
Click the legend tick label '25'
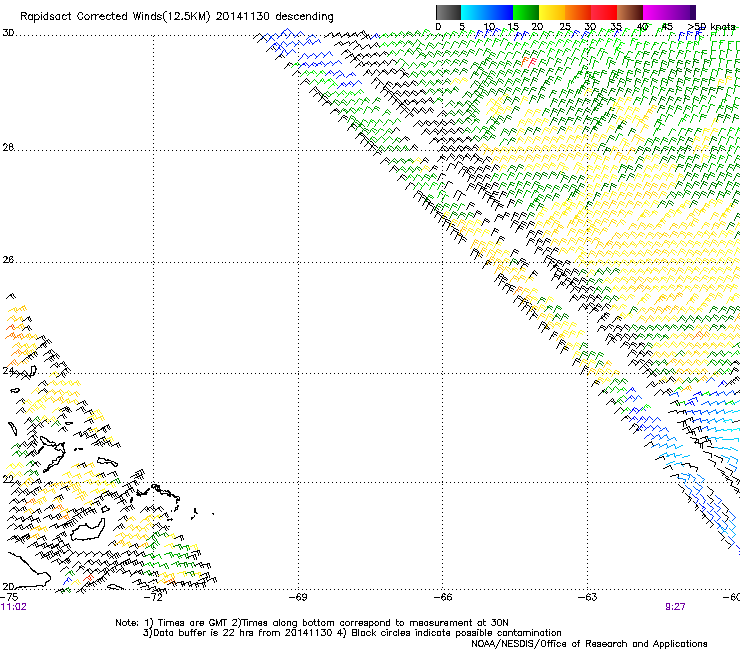tap(565, 27)
